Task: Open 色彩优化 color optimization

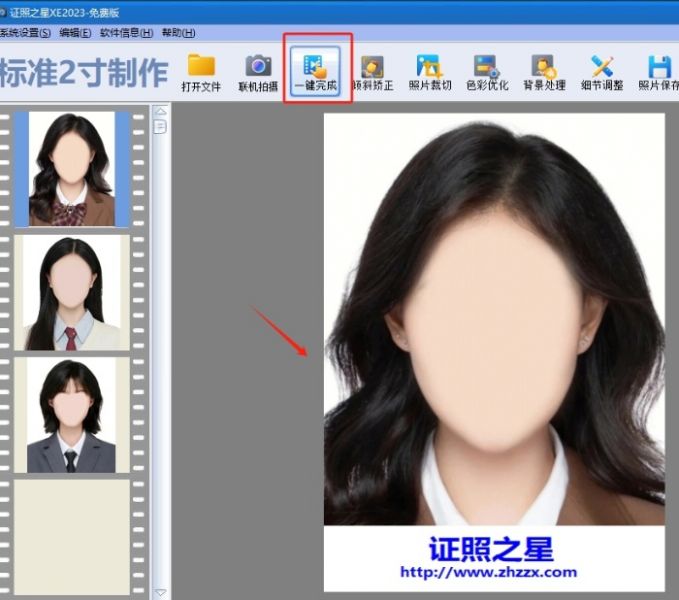Action: click(x=487, y=73)
